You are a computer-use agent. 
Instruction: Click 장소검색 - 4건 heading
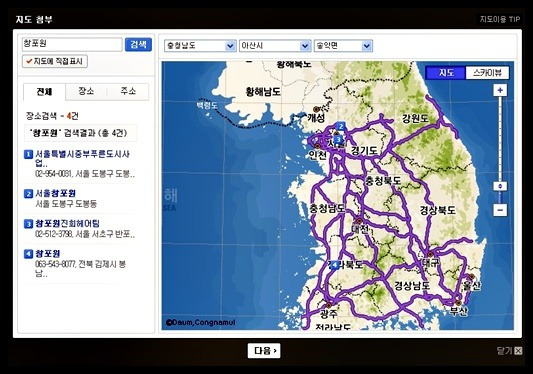tap(52, 116)
